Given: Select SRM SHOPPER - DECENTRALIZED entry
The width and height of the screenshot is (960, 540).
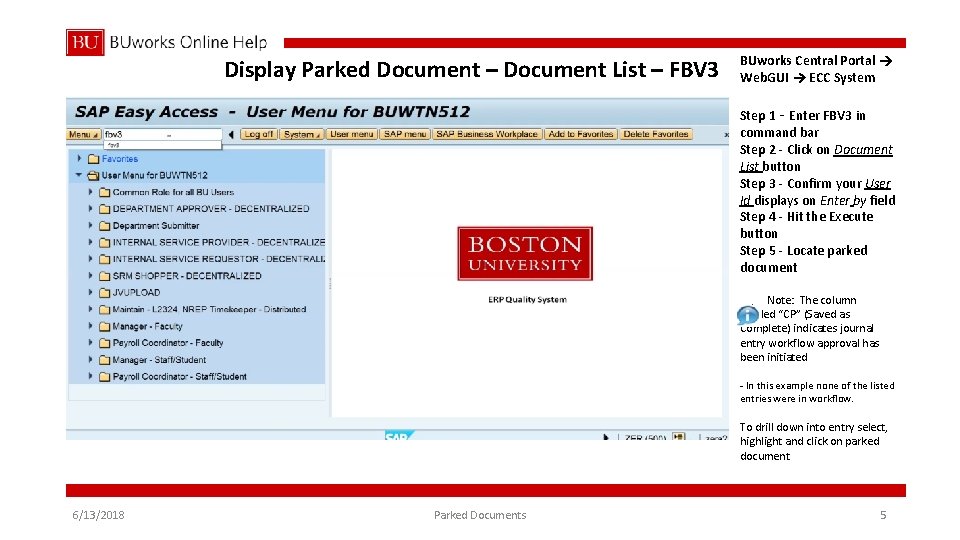Looking at the screenshot, I should (x=187, y=276).
